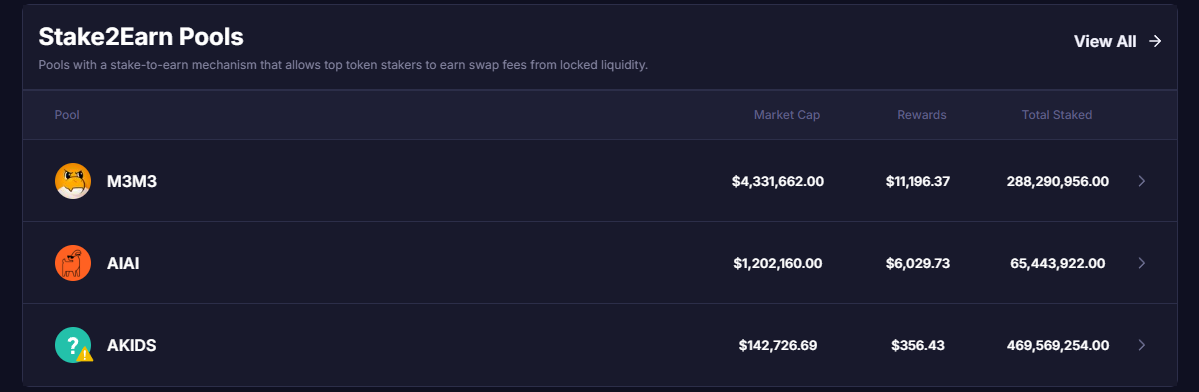
Task: Open the View All pools link
Action: pos(1118,41)
